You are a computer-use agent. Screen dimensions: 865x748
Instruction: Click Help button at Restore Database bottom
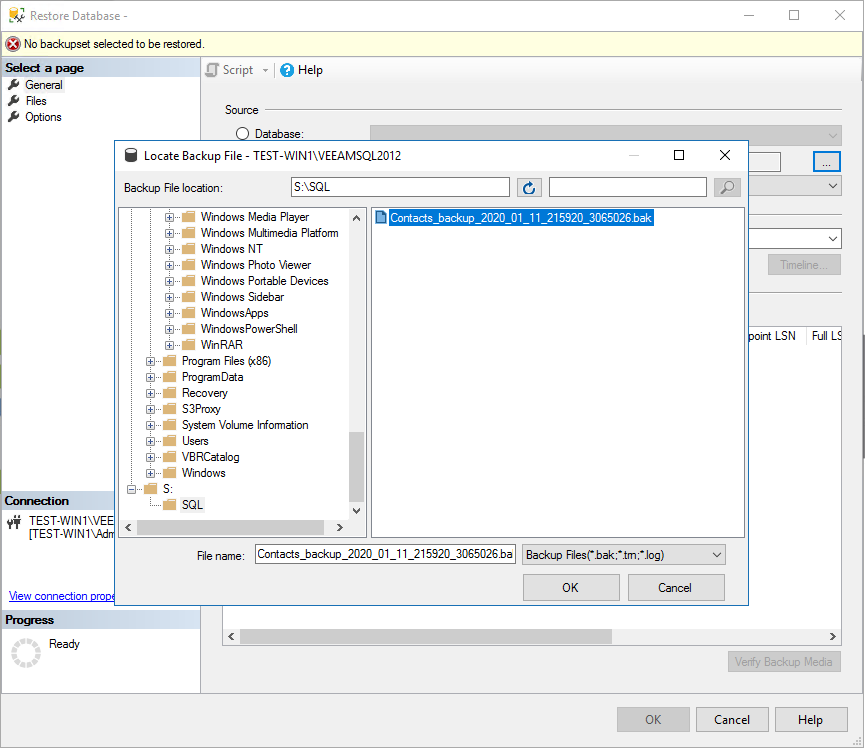811,719
